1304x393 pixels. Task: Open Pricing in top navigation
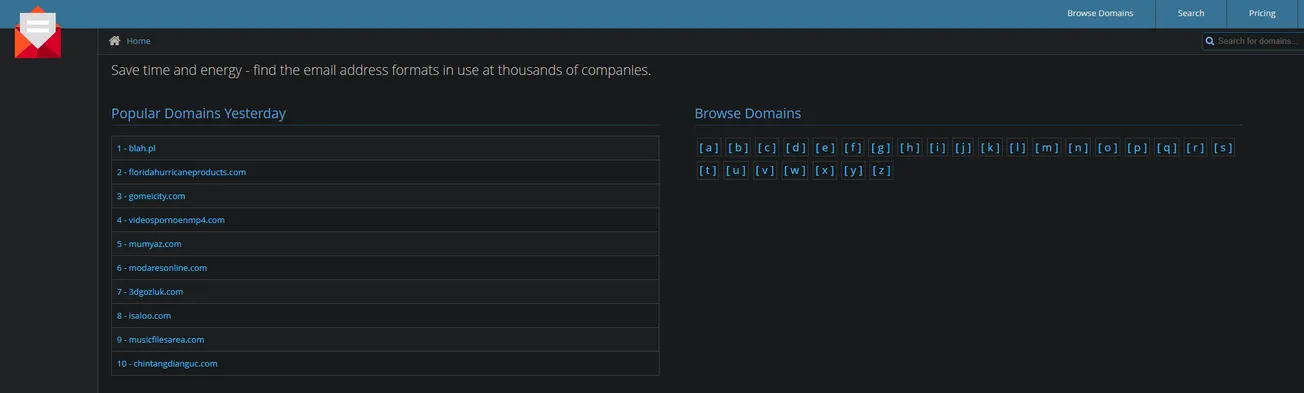click(1262, 13)
